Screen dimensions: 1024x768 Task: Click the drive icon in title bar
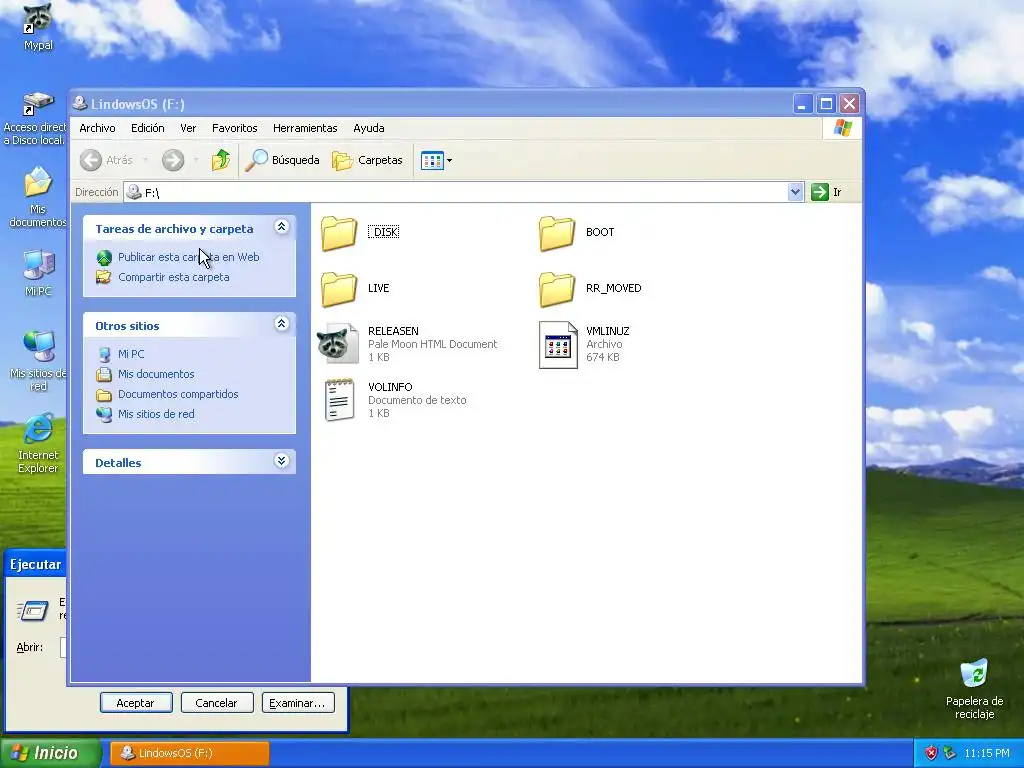click(x=80, y=103)
